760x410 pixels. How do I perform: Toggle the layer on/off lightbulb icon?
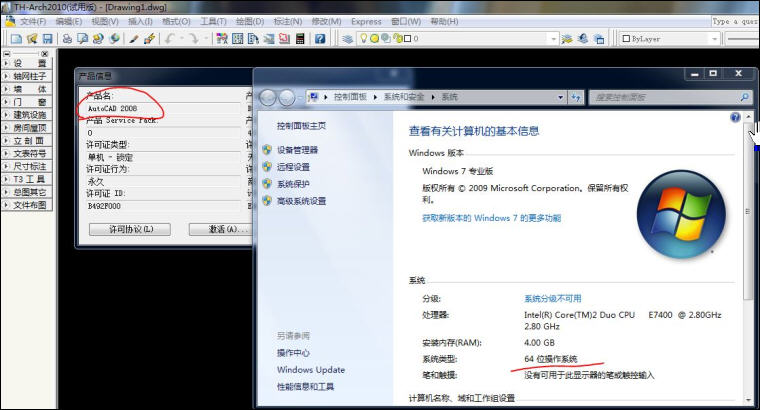click(x=364, y=38)
